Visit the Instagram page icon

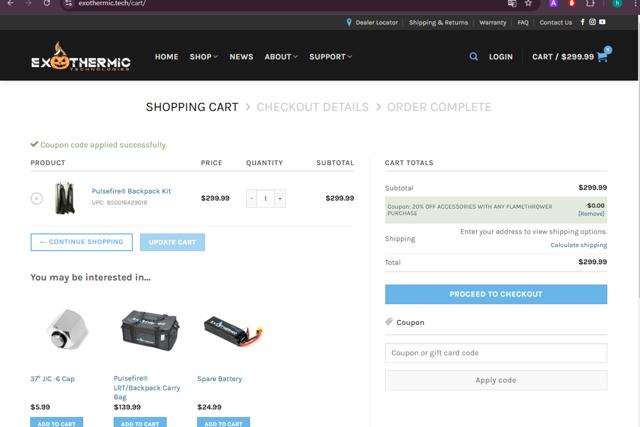tap(592, 22)
